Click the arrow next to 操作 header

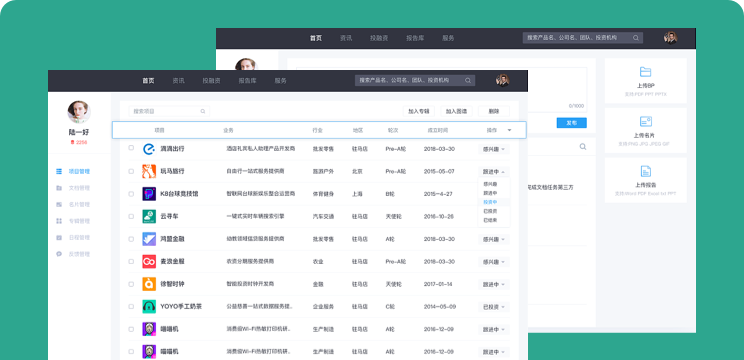point(509,130)
